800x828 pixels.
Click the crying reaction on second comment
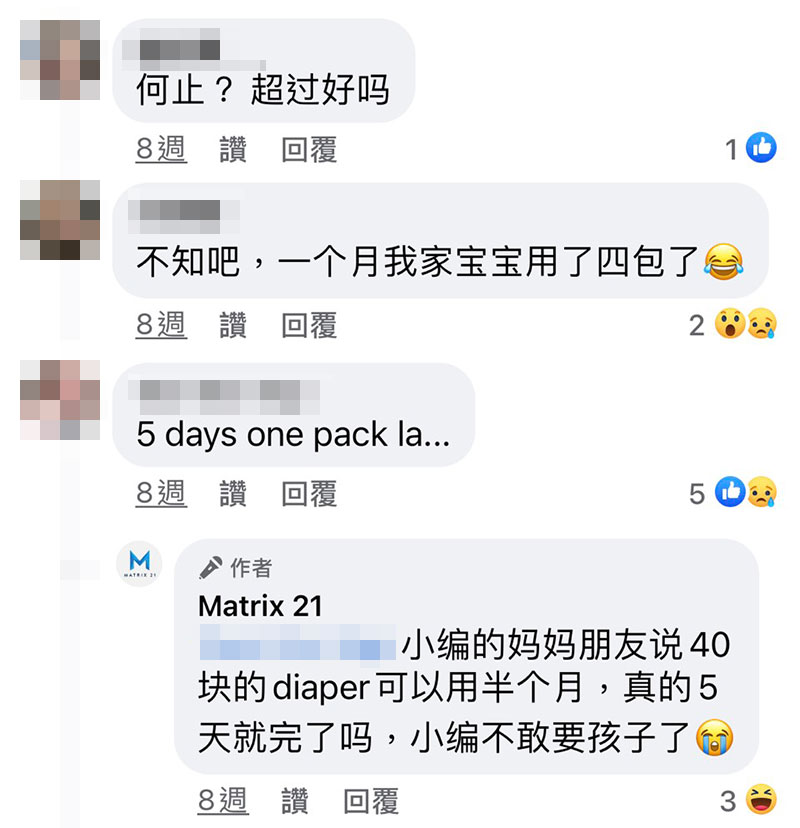coord(762,323)
